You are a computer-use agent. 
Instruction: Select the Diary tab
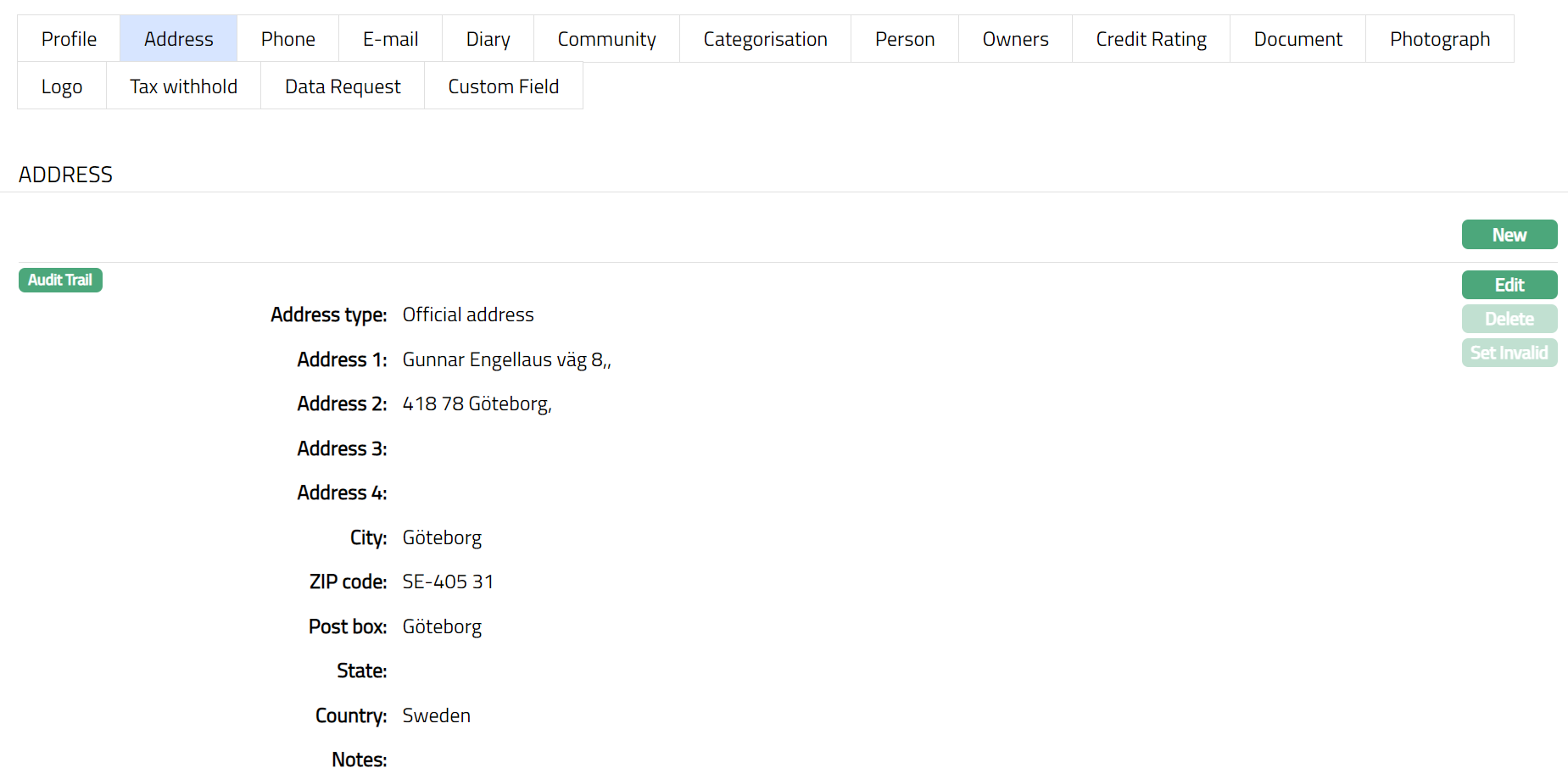pyautogui.click(x=488, y=39)
